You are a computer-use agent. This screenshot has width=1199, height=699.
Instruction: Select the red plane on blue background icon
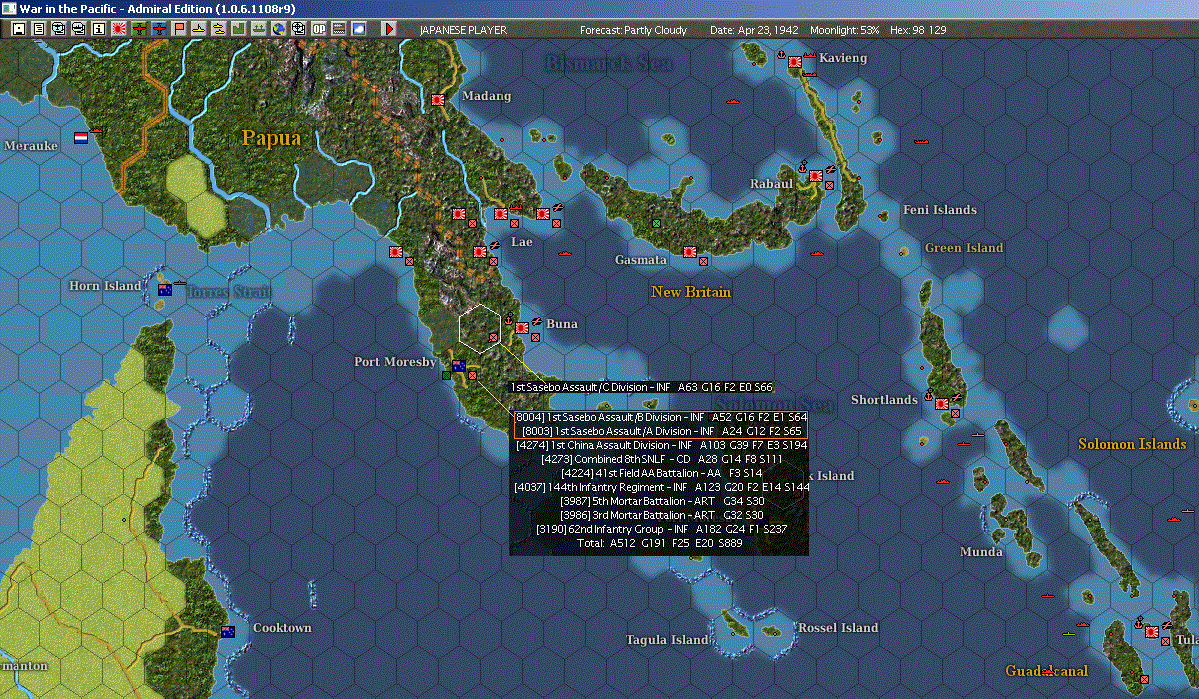(x=158, y=29)
